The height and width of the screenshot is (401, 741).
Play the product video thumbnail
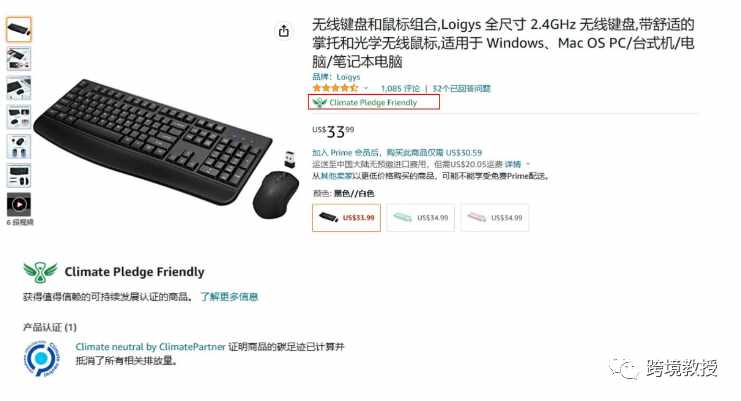pos(19,205)
